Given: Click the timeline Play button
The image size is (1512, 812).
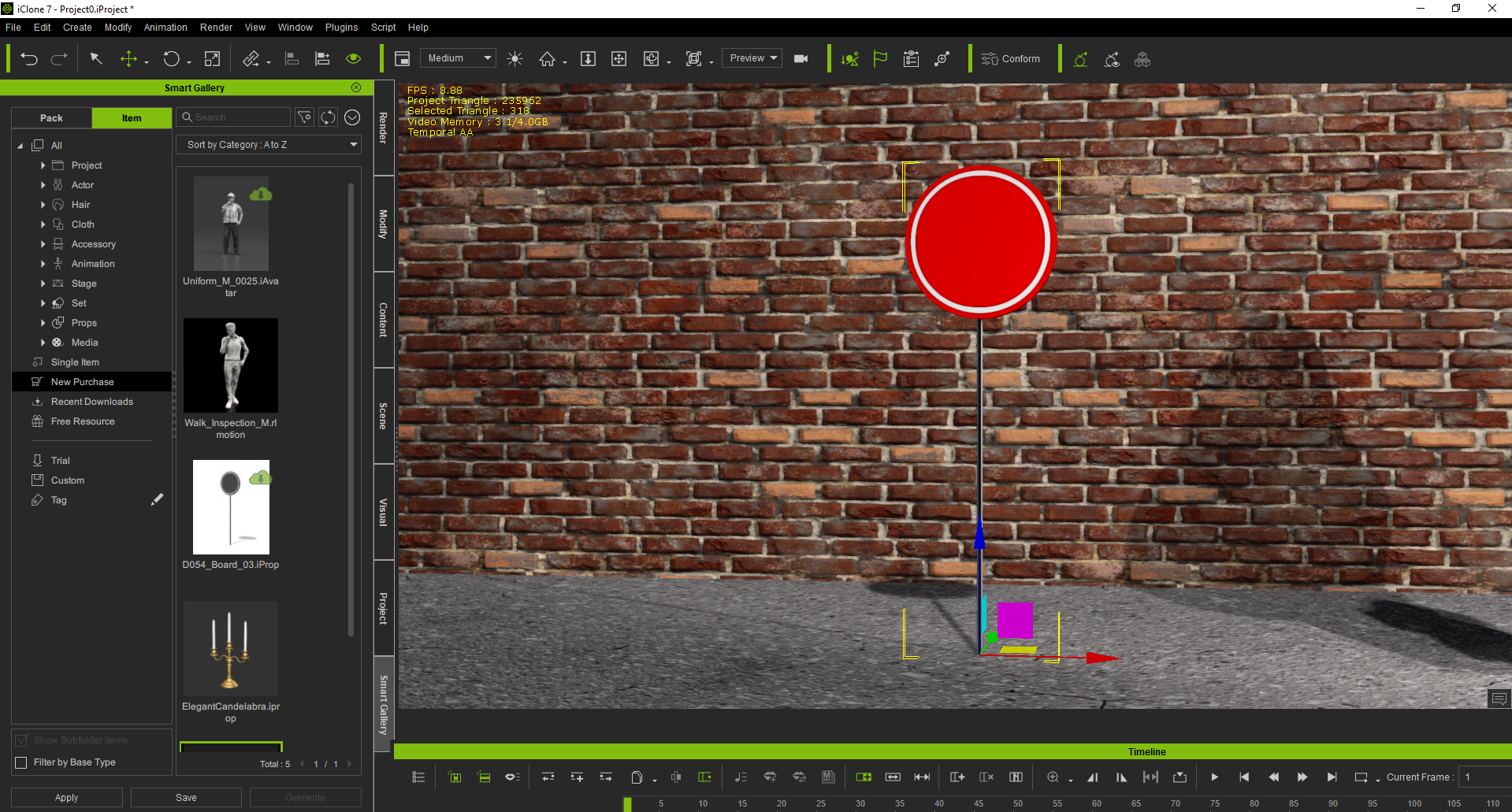Looking at the screenshot, I should [1214, 777].
